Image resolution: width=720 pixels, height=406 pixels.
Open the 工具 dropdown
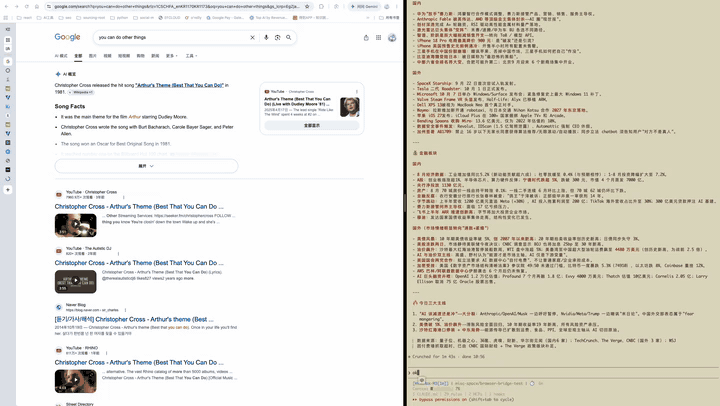(191, 56)
